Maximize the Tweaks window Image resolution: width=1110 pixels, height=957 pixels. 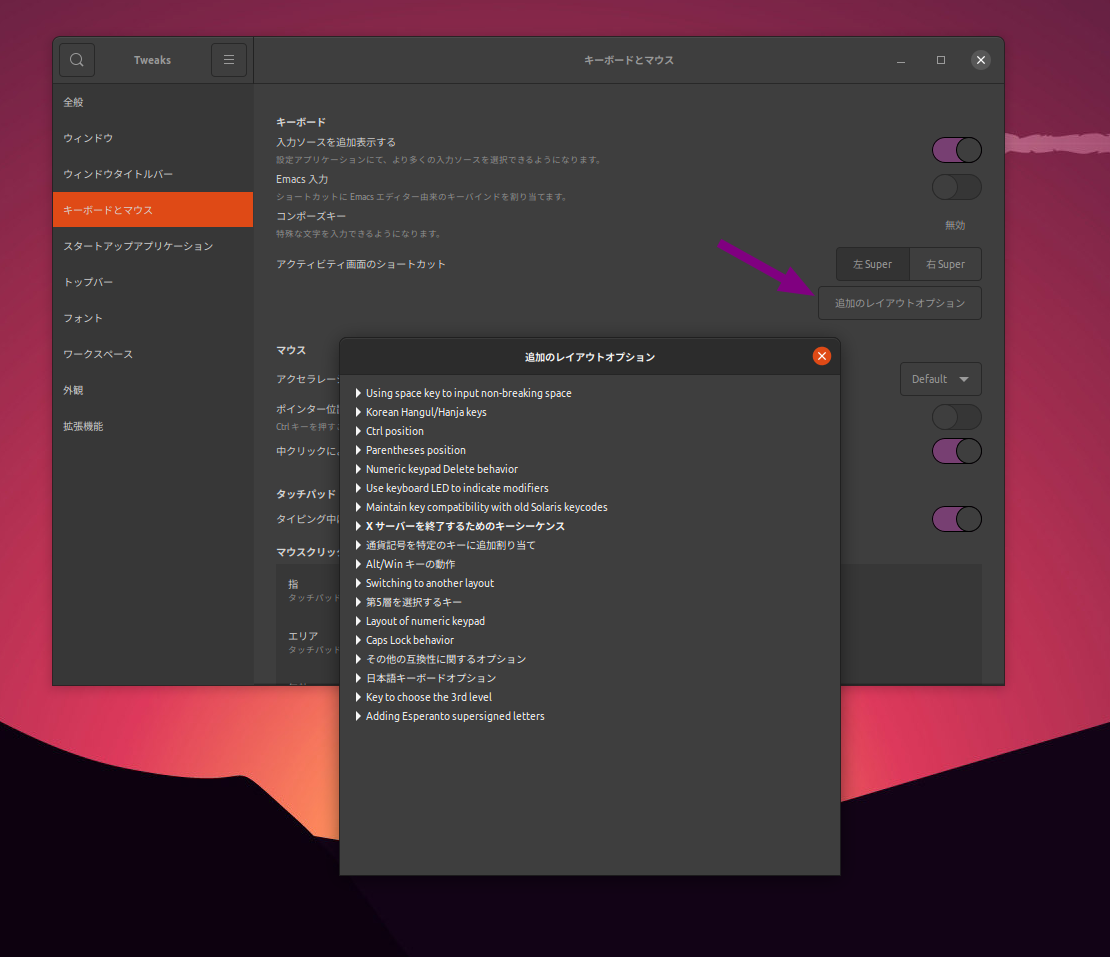[941, 60]
